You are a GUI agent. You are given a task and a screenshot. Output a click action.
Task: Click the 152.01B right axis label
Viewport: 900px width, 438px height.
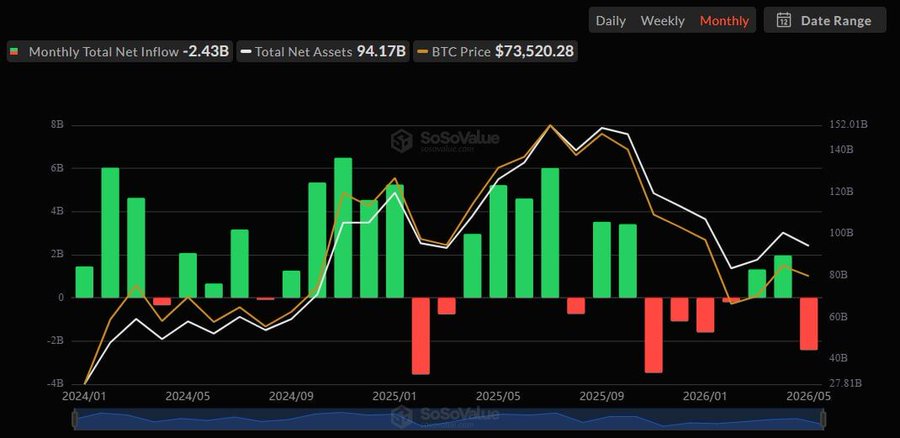pyautogui.click(x=848, y=125)
